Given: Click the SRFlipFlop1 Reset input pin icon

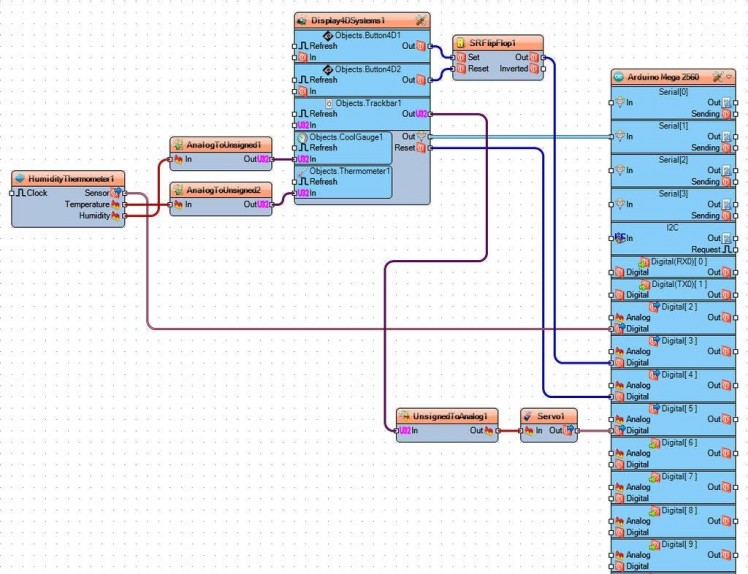Looking at the screenshot, I should 461,69.
